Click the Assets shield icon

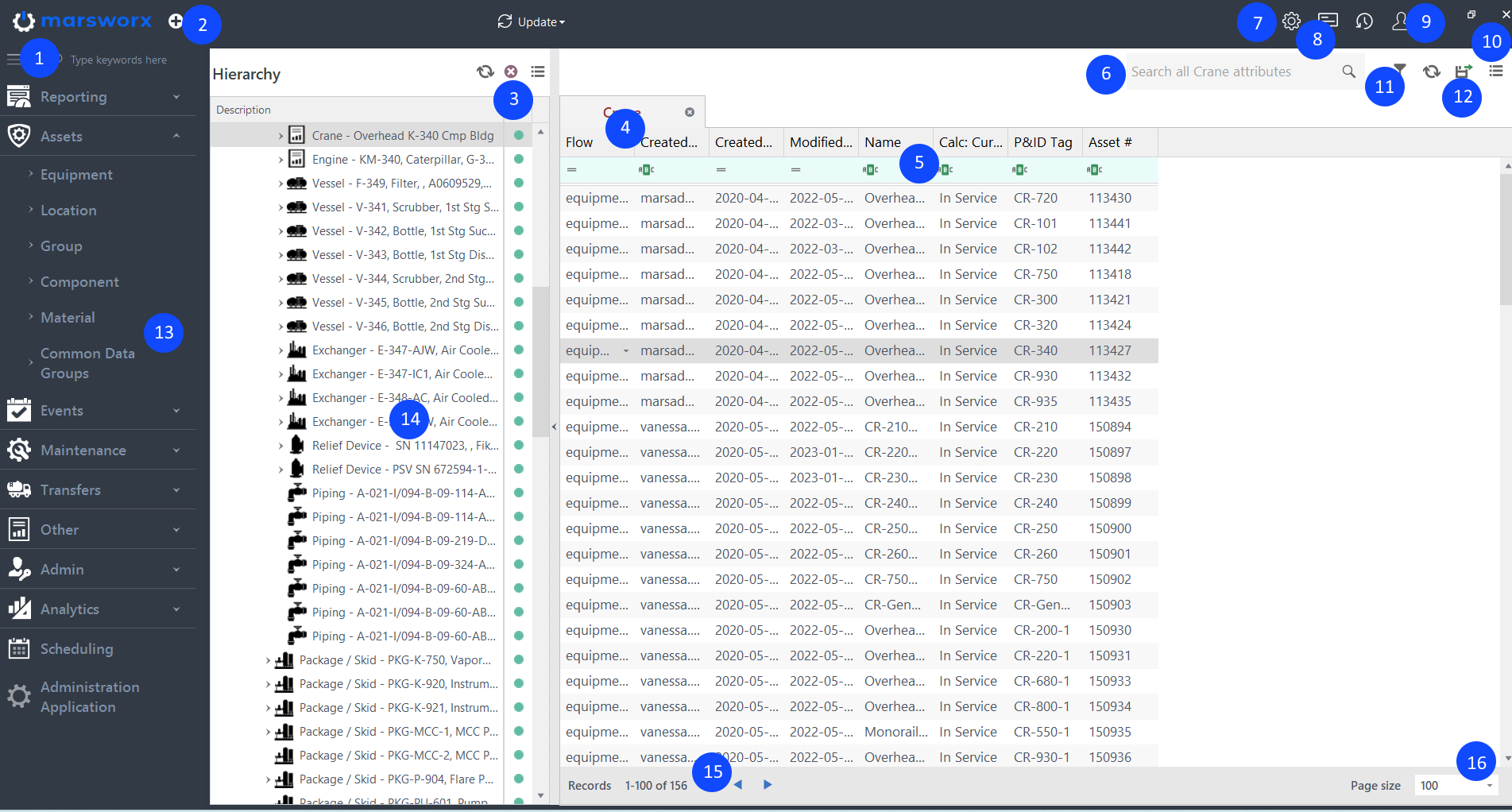19,136
